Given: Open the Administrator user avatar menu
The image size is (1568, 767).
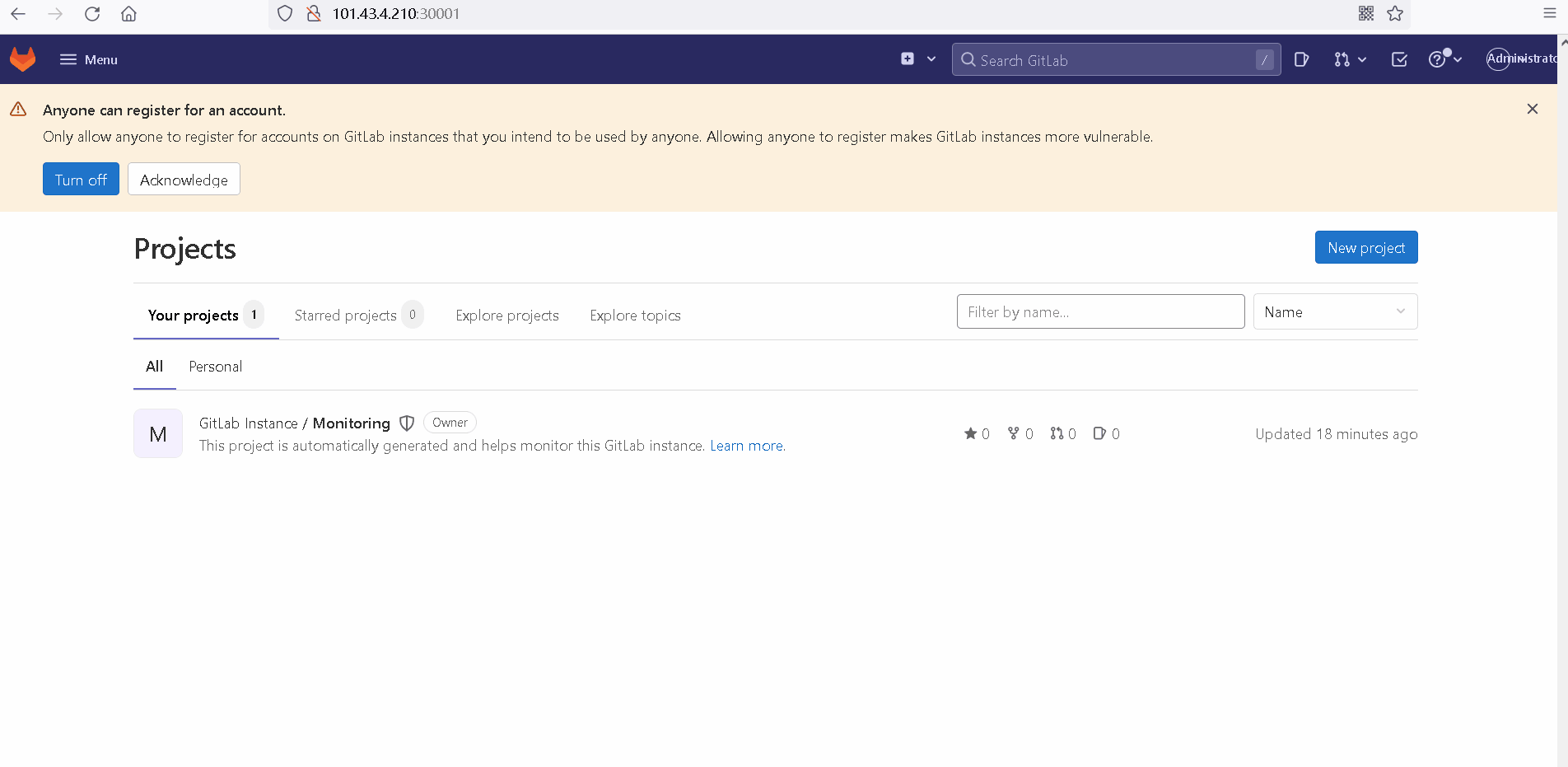Looking at the screenshot, I should [1521, 58].
